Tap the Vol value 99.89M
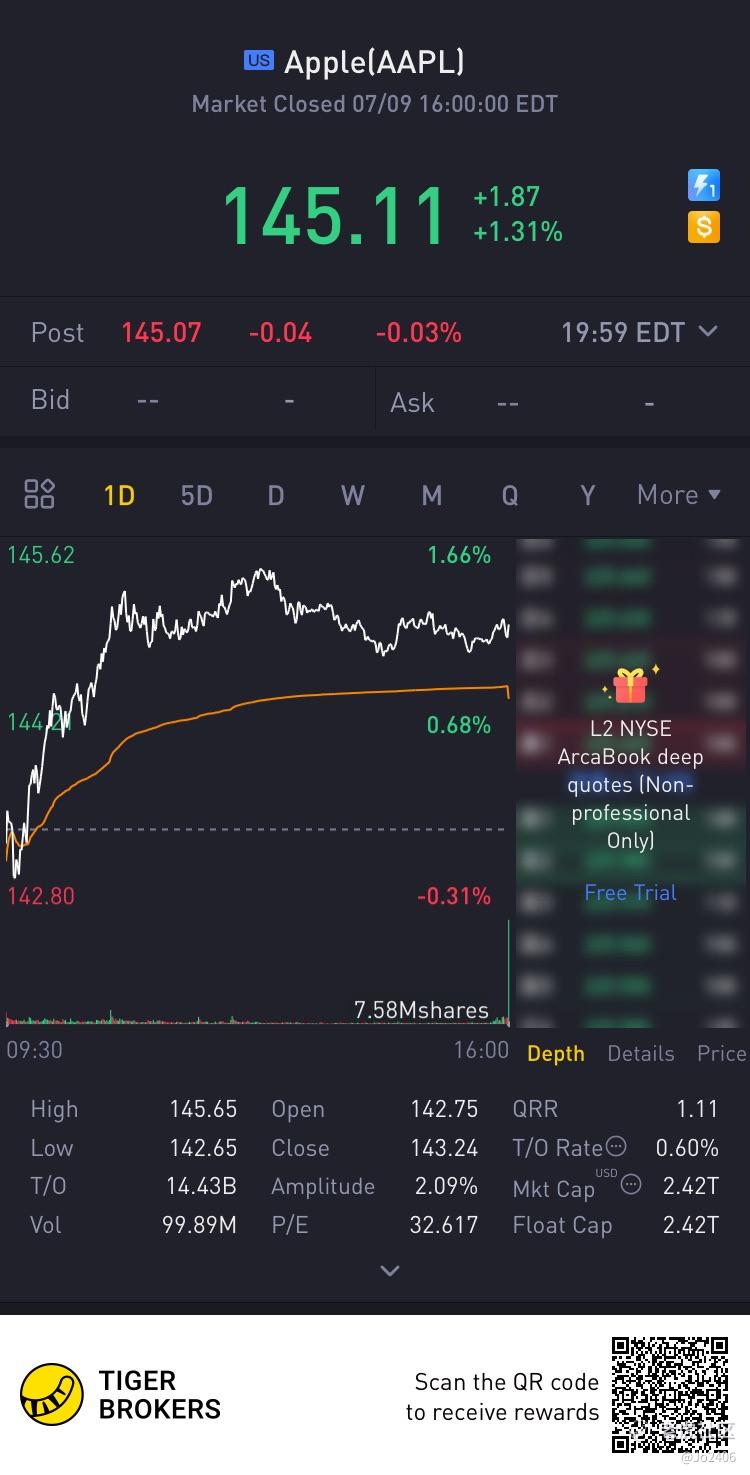The height and width of the screenshot is (1475, 750). click(199, 1225)
